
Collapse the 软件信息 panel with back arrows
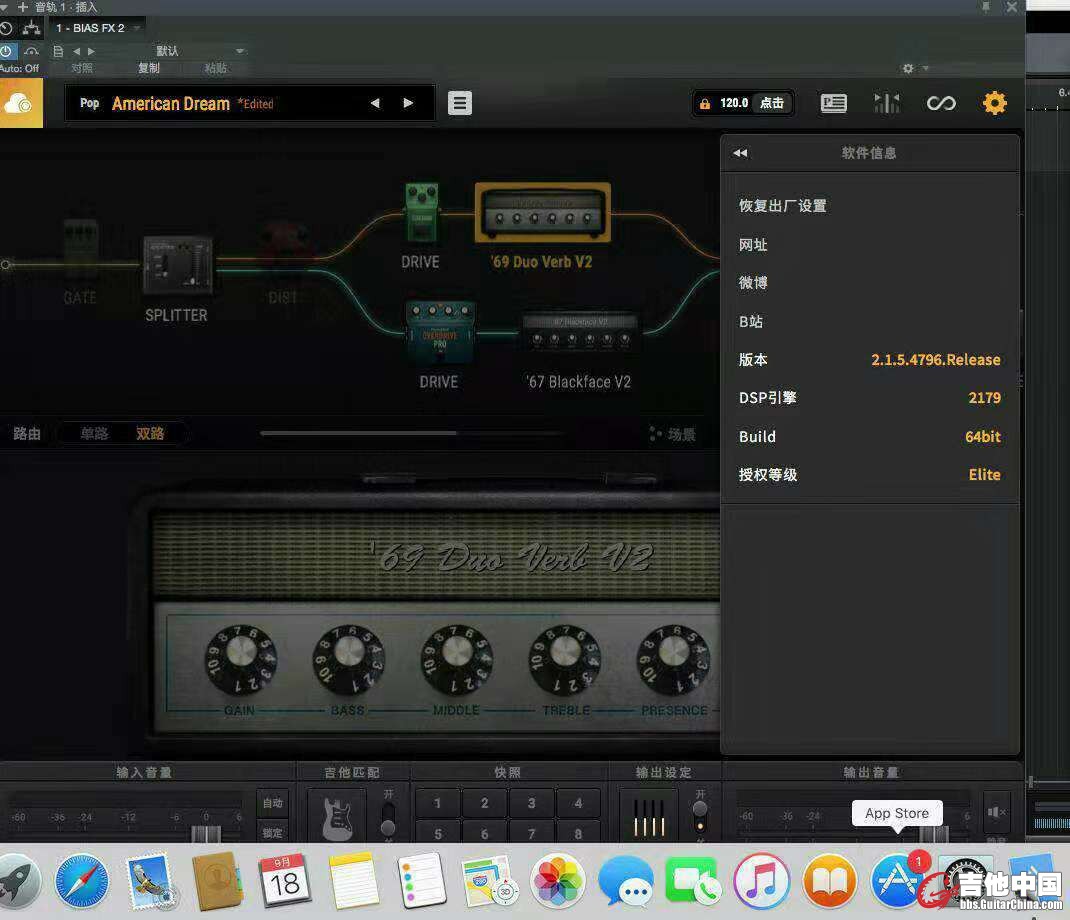click(740, 153)
